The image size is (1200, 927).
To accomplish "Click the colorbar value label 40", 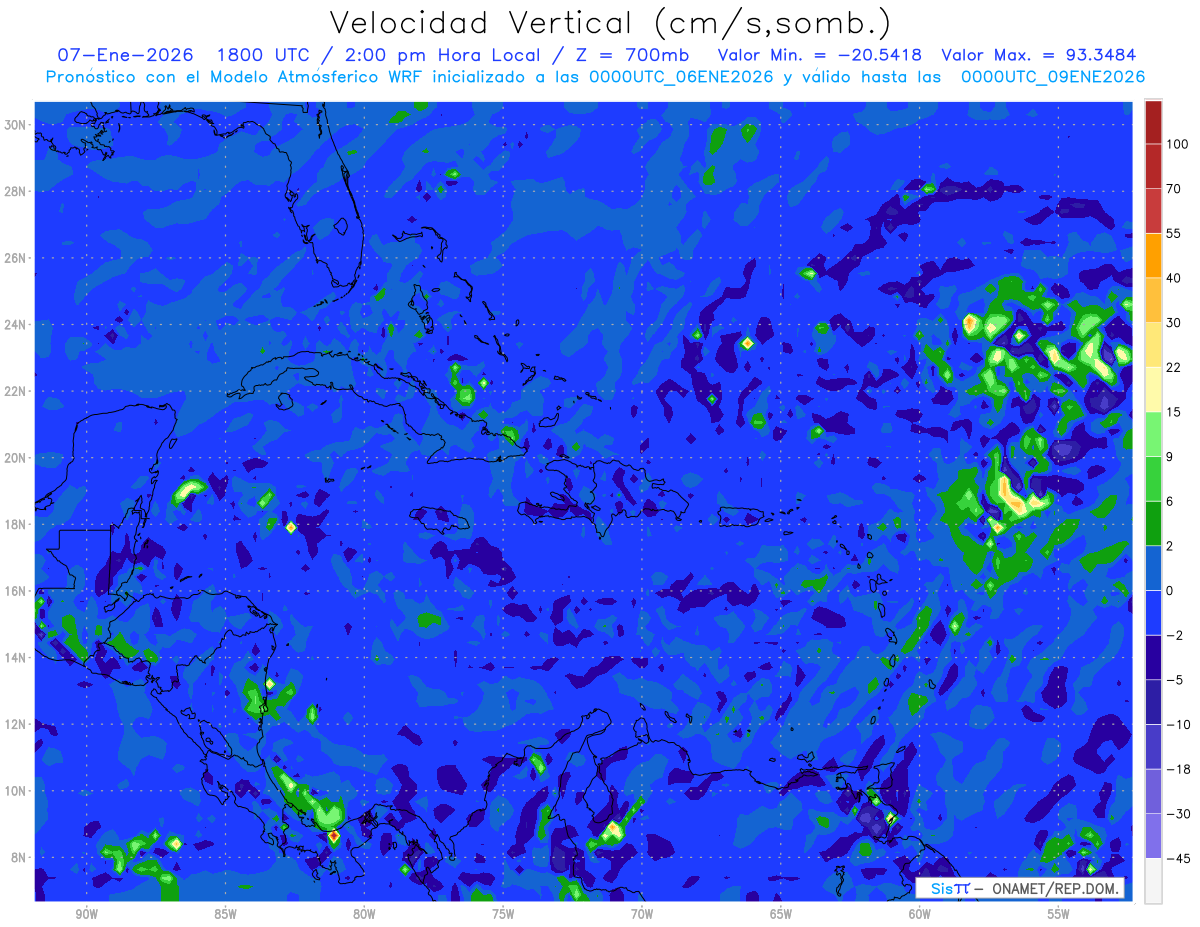I will click(x=1174, y=277).
